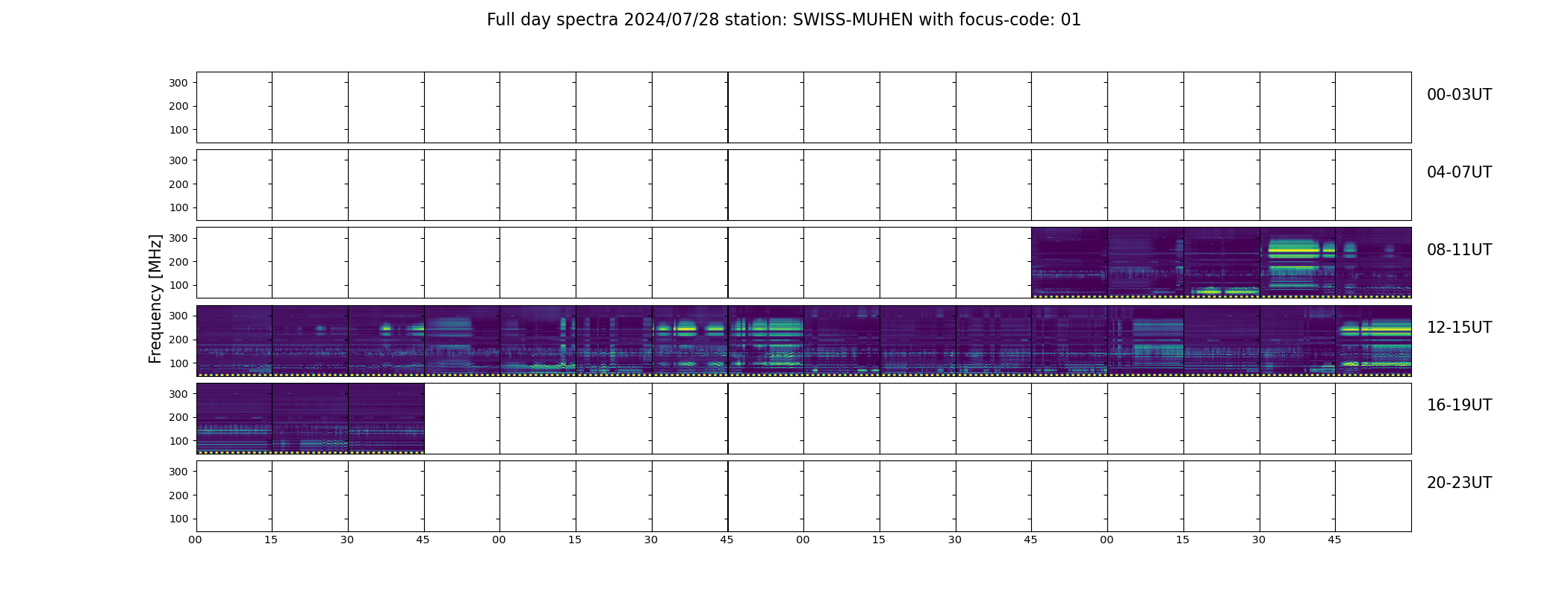The image size is (1568, 597).
Task: Click the 200 tick of the 16-19UT row
Action: pos(178,417)
